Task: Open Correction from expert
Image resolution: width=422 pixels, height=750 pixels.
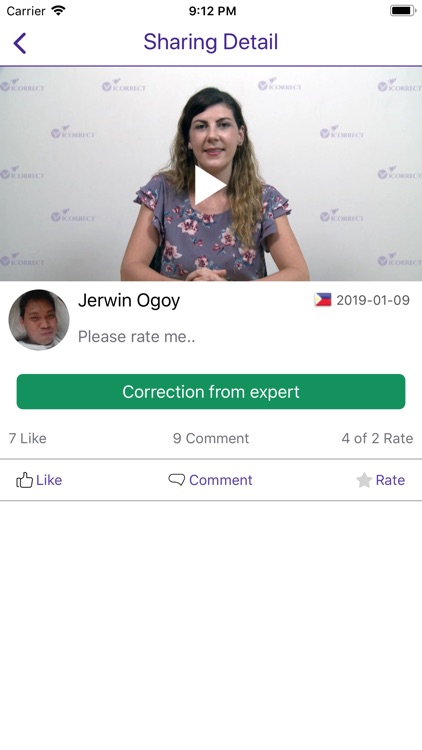Action: tap(211, 392)
